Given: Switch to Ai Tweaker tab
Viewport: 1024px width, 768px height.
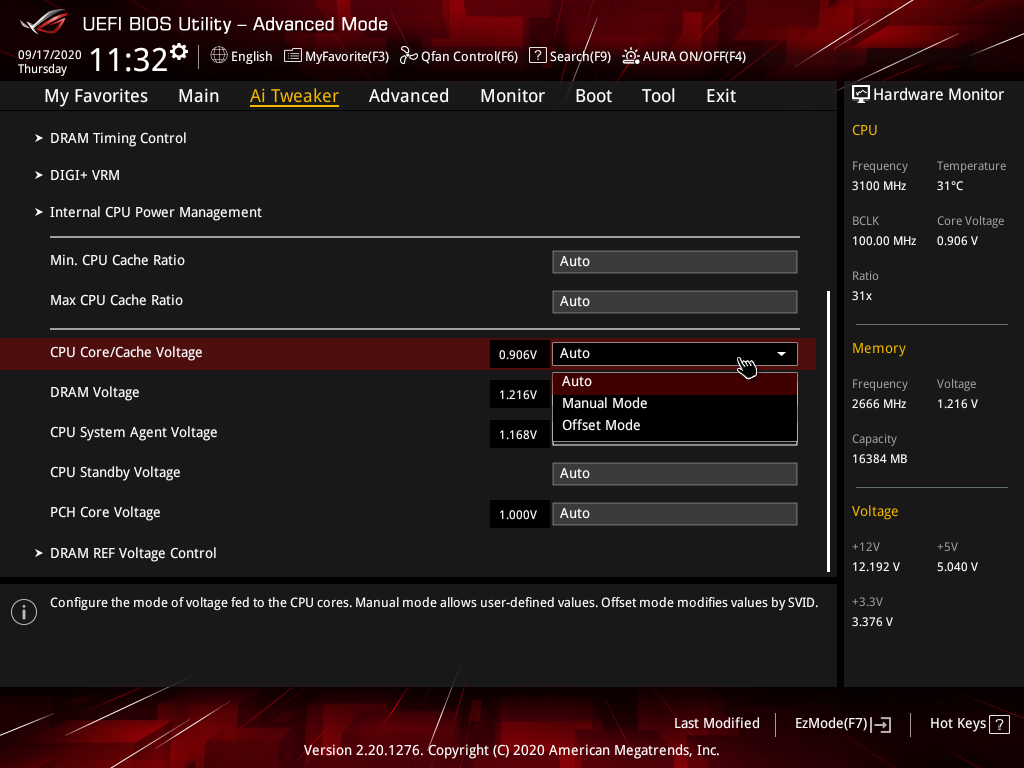Looking at the screenshot, I should [294, 96].
